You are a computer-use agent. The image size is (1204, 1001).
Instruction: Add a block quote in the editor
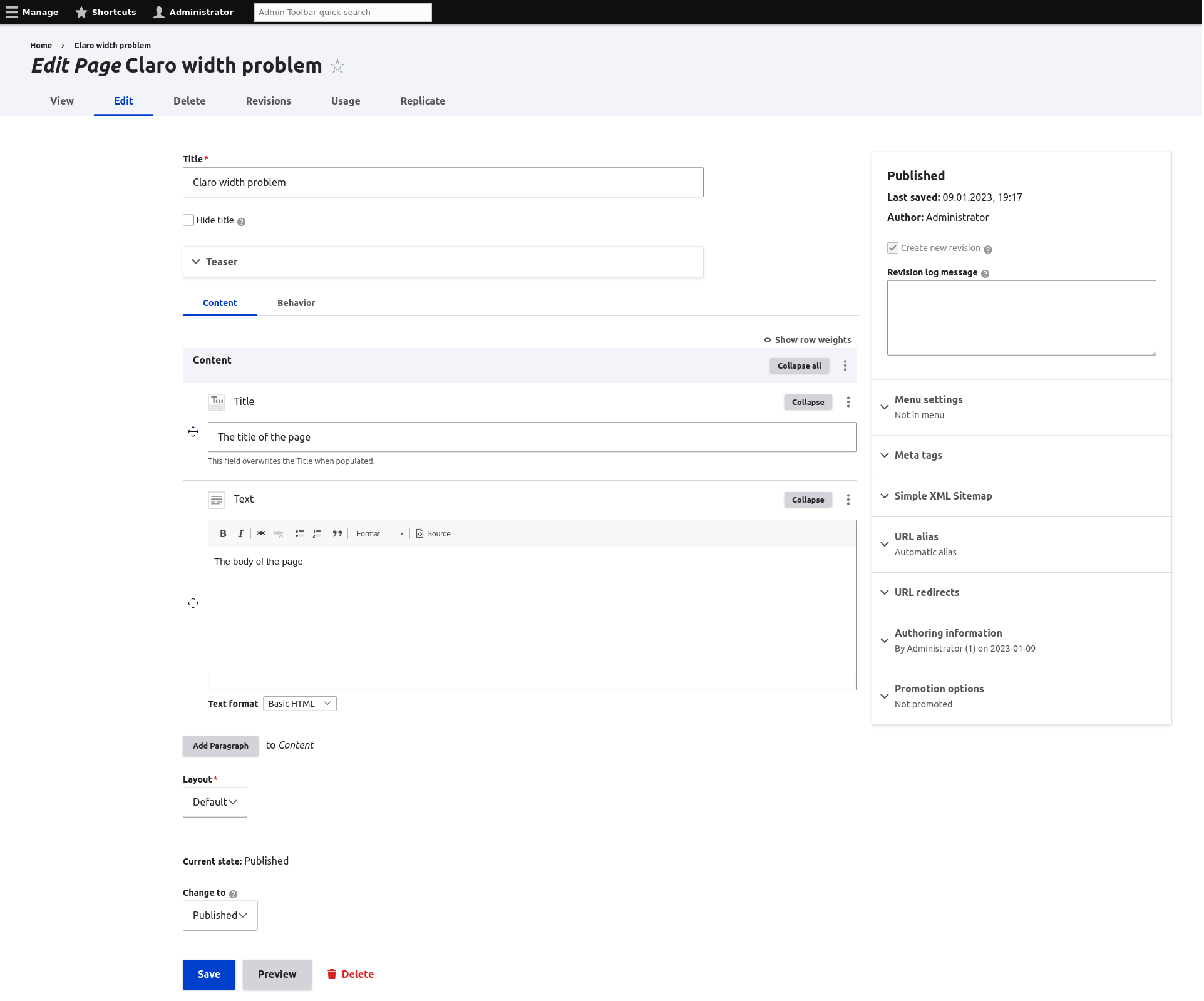click(x=337, y=533)
